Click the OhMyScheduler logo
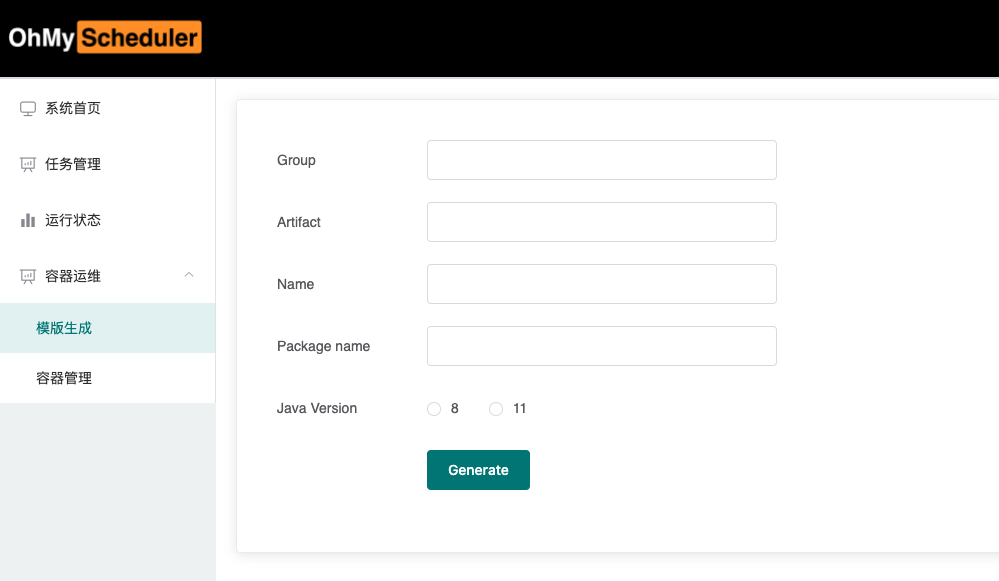The image size is (999, 581). click(x=105, y=38)
